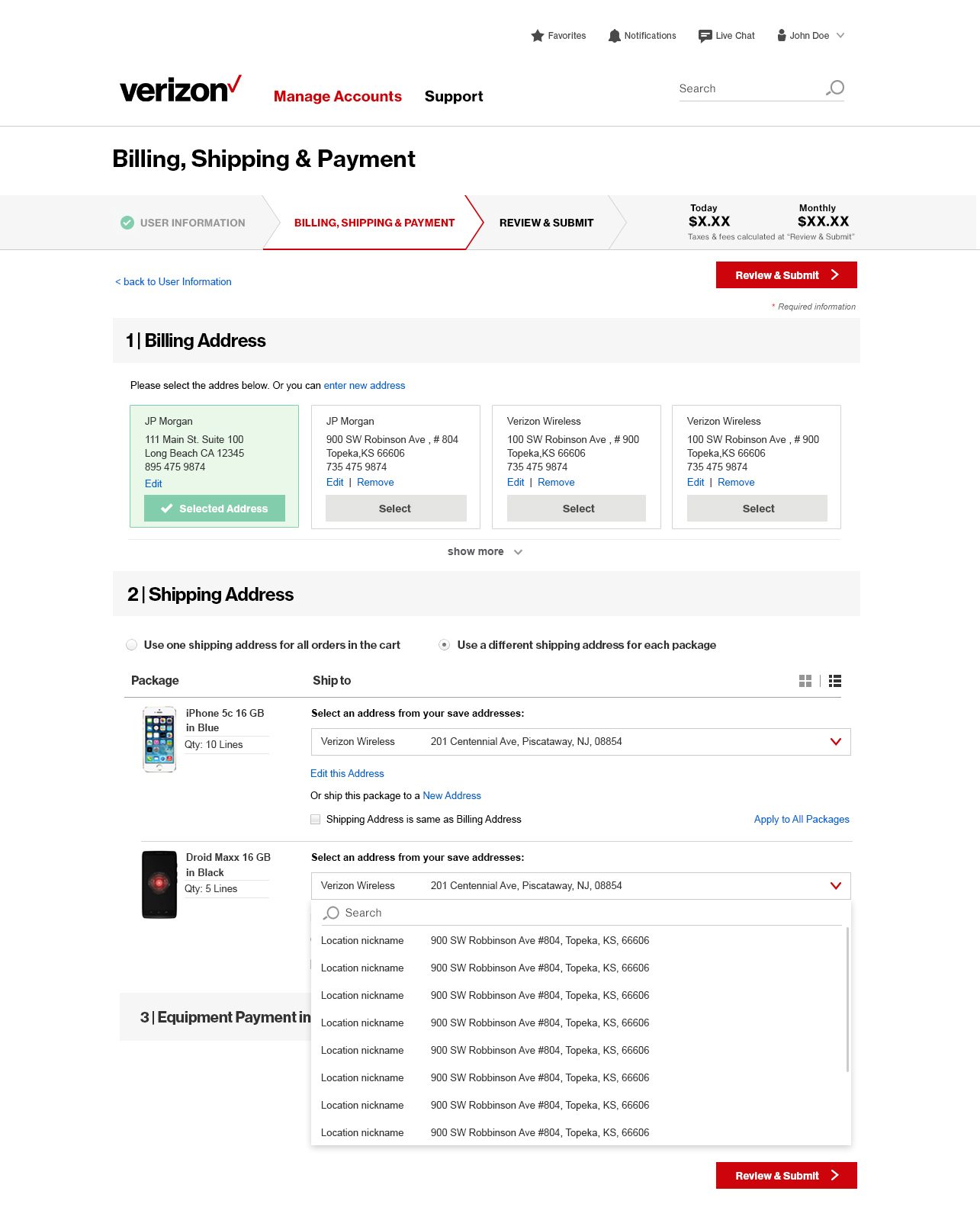Click New Address link
The height and width of the screenshot is (1220, 980).
tap(451, 796)
